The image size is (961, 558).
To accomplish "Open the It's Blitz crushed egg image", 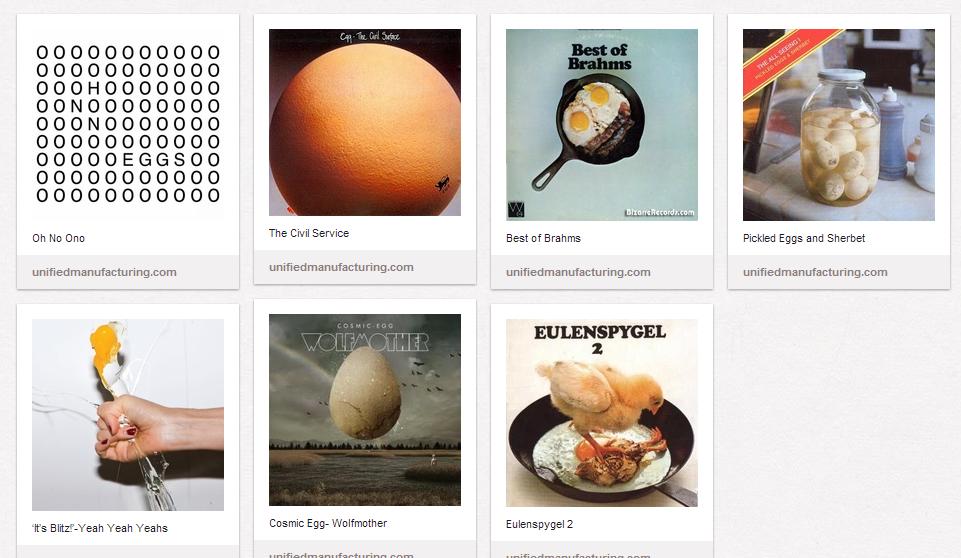I will [128, 415].
